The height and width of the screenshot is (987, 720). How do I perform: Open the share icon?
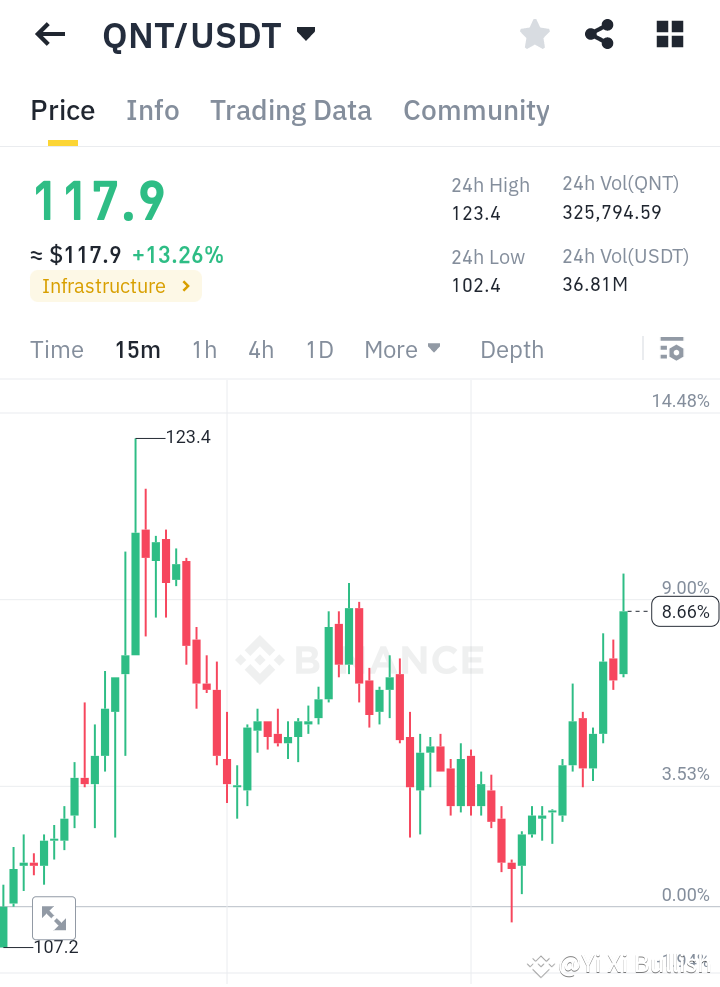599,33
